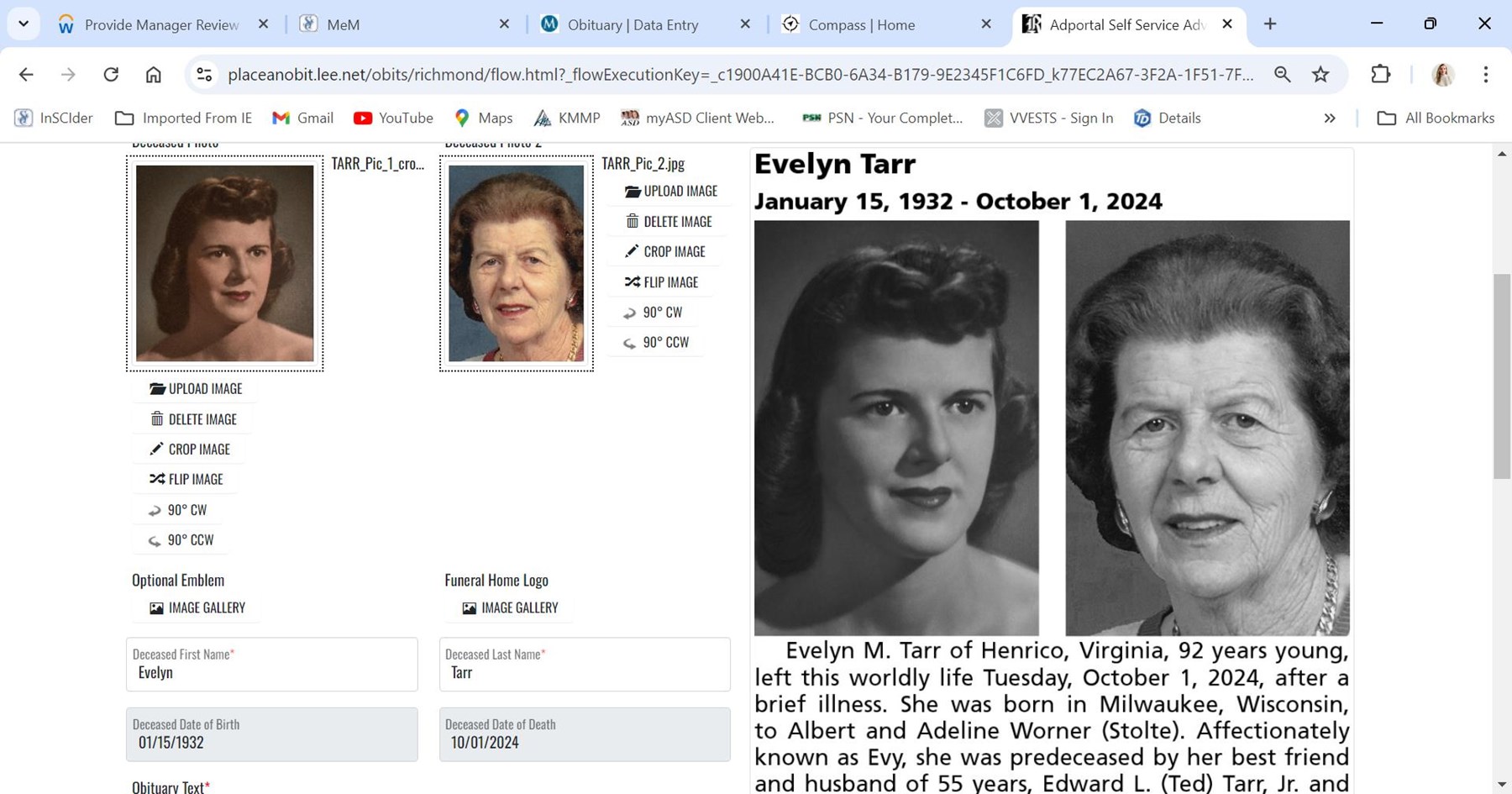Select the first deceased photo thumbnail

(x=224, y=263)
